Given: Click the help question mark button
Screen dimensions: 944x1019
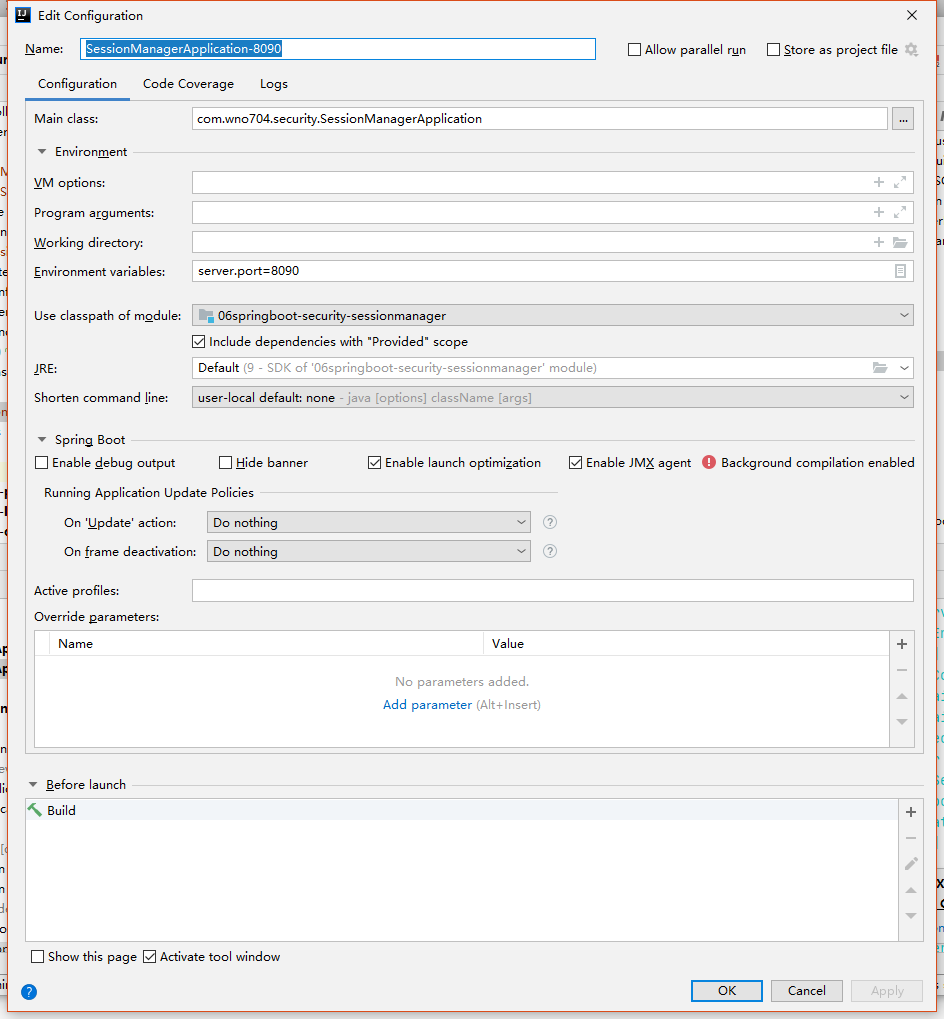Looking at the screenshot, I should tap(29, 992).
